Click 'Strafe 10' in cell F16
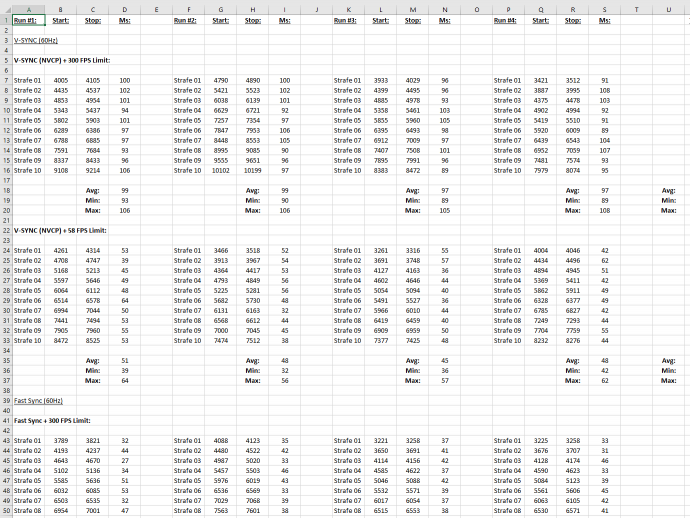Screen dimensions: 690x518 (x=187, y=170)
